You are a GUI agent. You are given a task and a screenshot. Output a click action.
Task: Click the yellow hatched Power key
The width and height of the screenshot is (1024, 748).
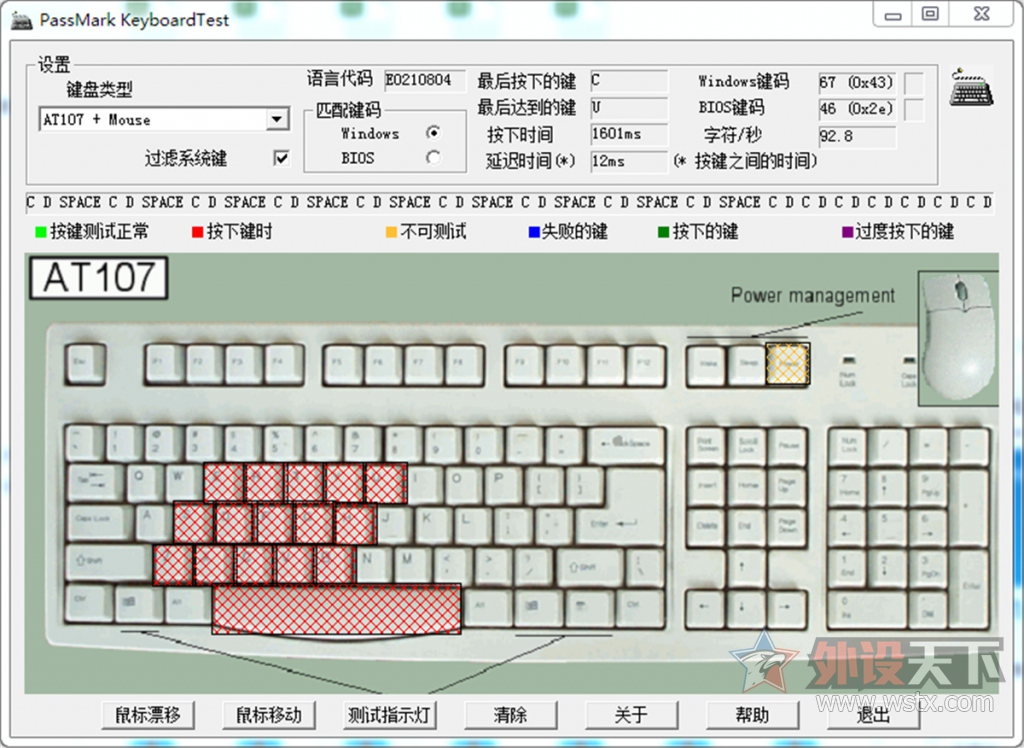point(788,364)
